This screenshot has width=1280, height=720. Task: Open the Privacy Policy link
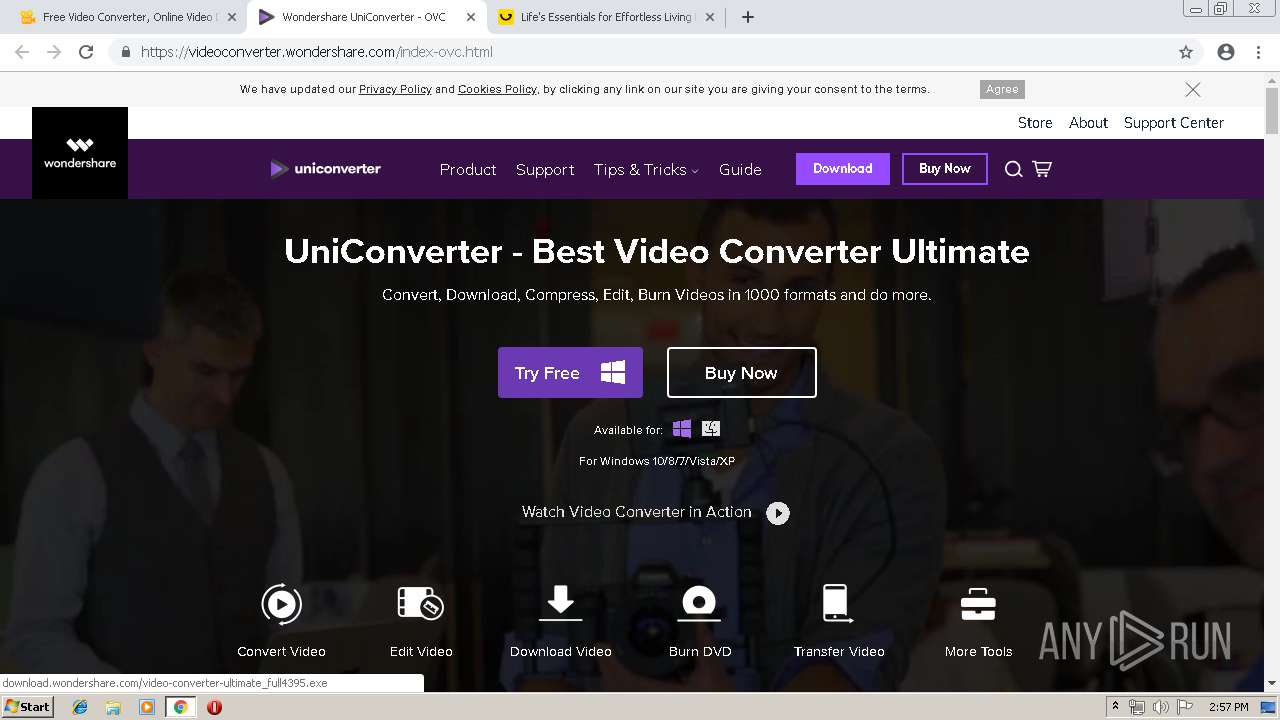395,89
